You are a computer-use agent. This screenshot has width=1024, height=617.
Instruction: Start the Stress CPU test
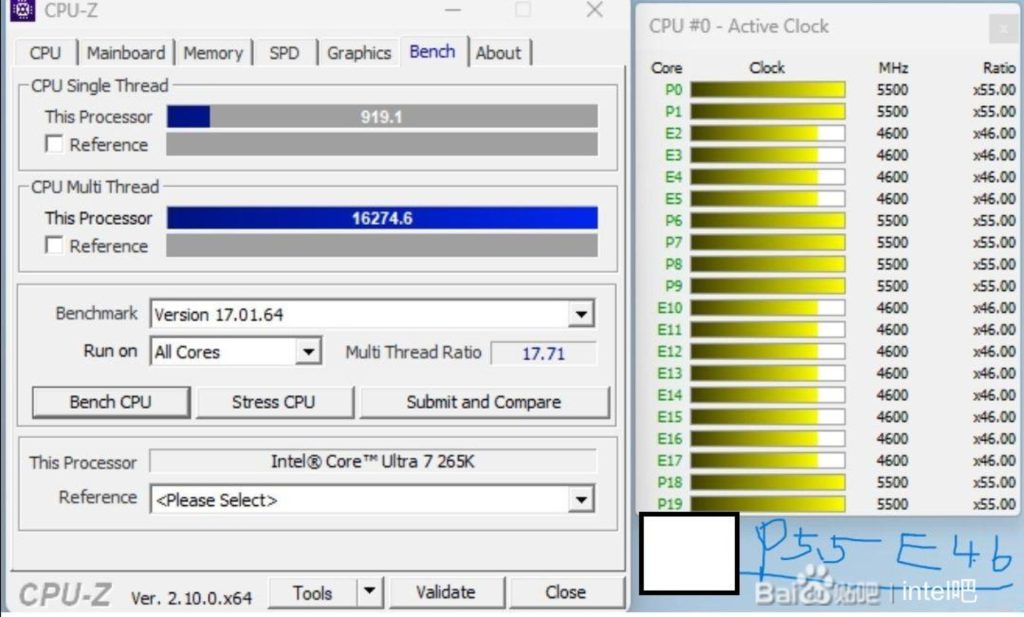pyautogui.click(x=274, y=401)
